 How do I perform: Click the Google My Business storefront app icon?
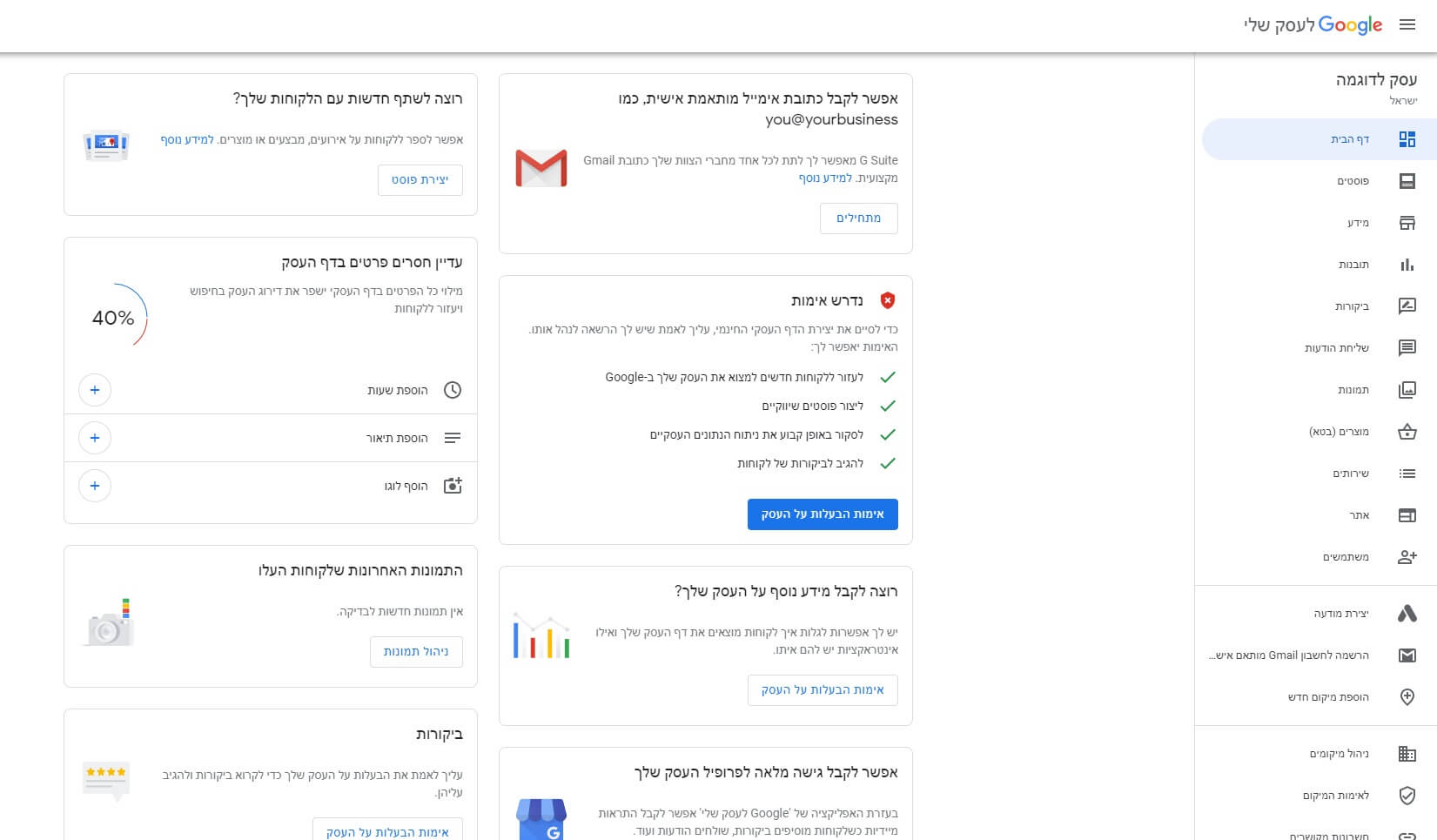point(541,819)
